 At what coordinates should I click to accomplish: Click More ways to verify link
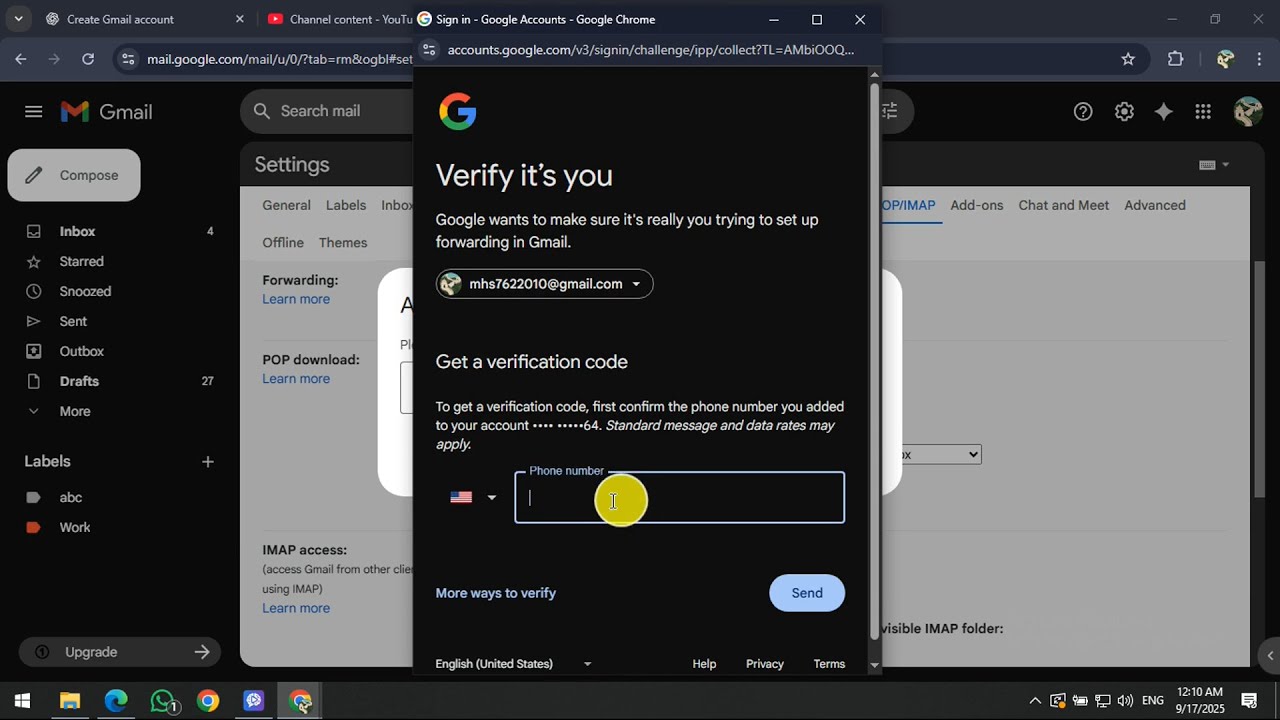tap(496, 593)
